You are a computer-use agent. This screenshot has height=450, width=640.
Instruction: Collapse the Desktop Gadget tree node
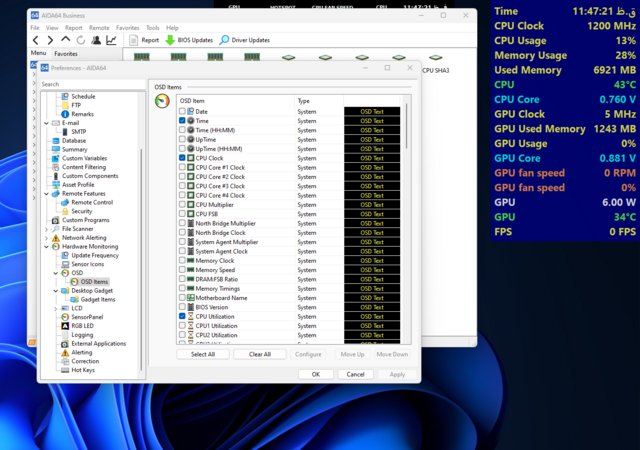pos(56,291)
